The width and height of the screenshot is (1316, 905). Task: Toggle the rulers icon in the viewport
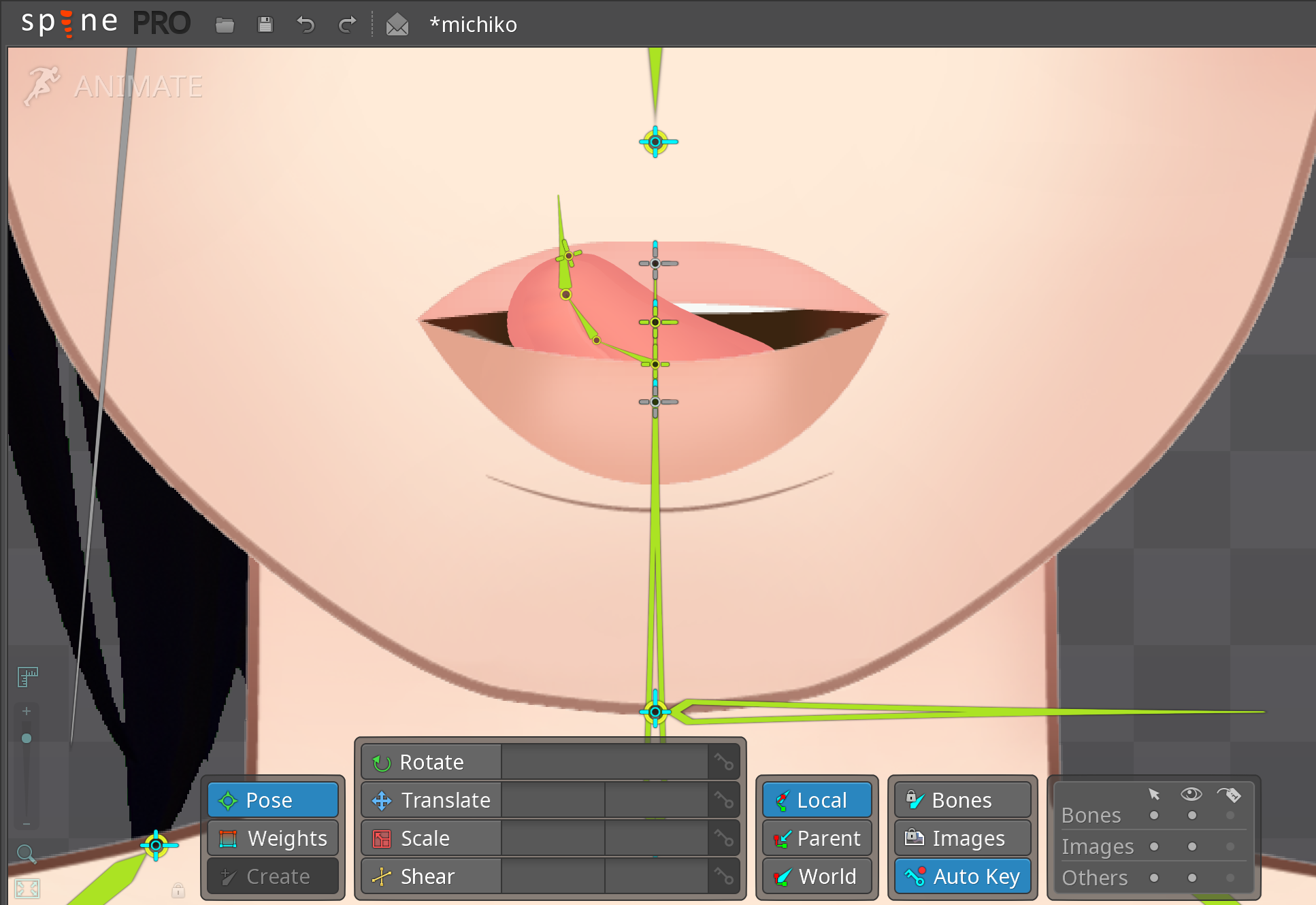coord(27,676)
